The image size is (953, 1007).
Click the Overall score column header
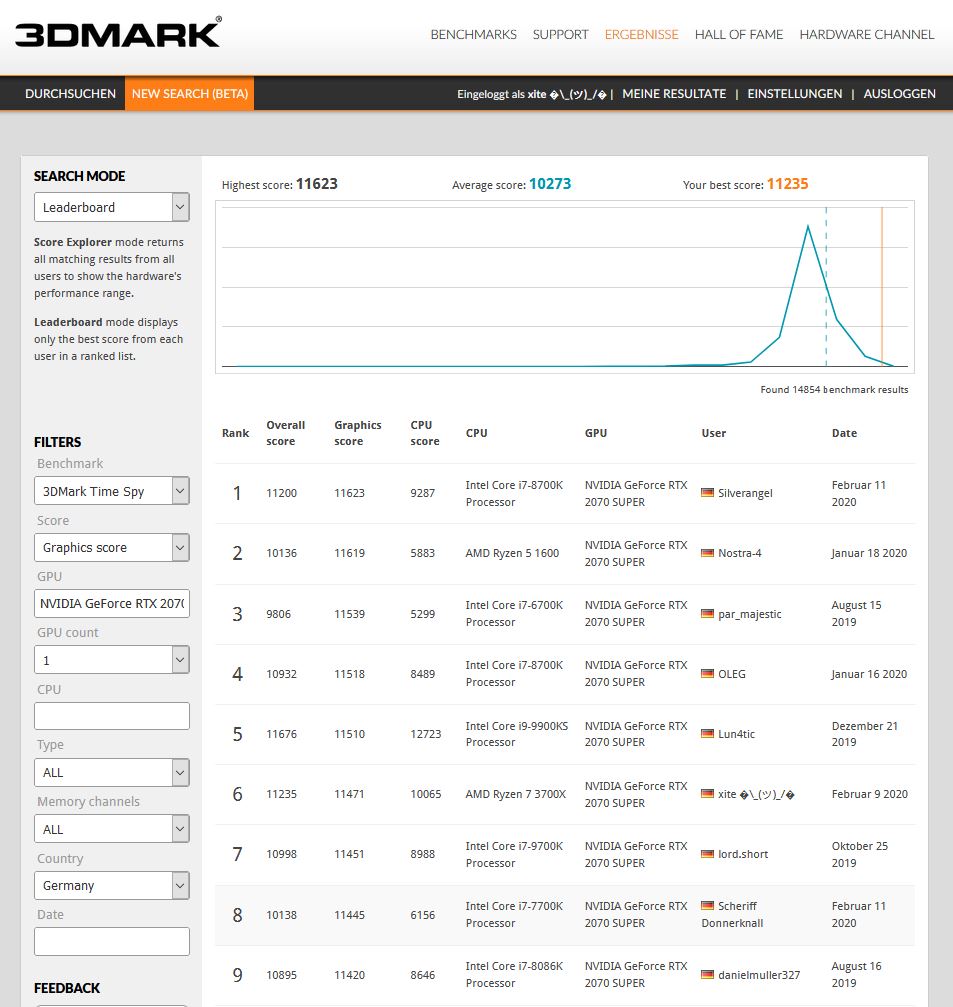285,433
